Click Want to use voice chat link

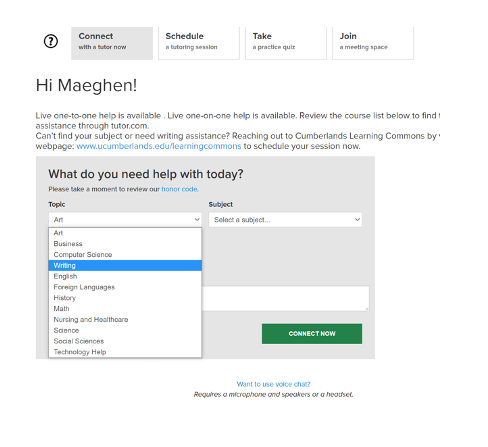273,384
